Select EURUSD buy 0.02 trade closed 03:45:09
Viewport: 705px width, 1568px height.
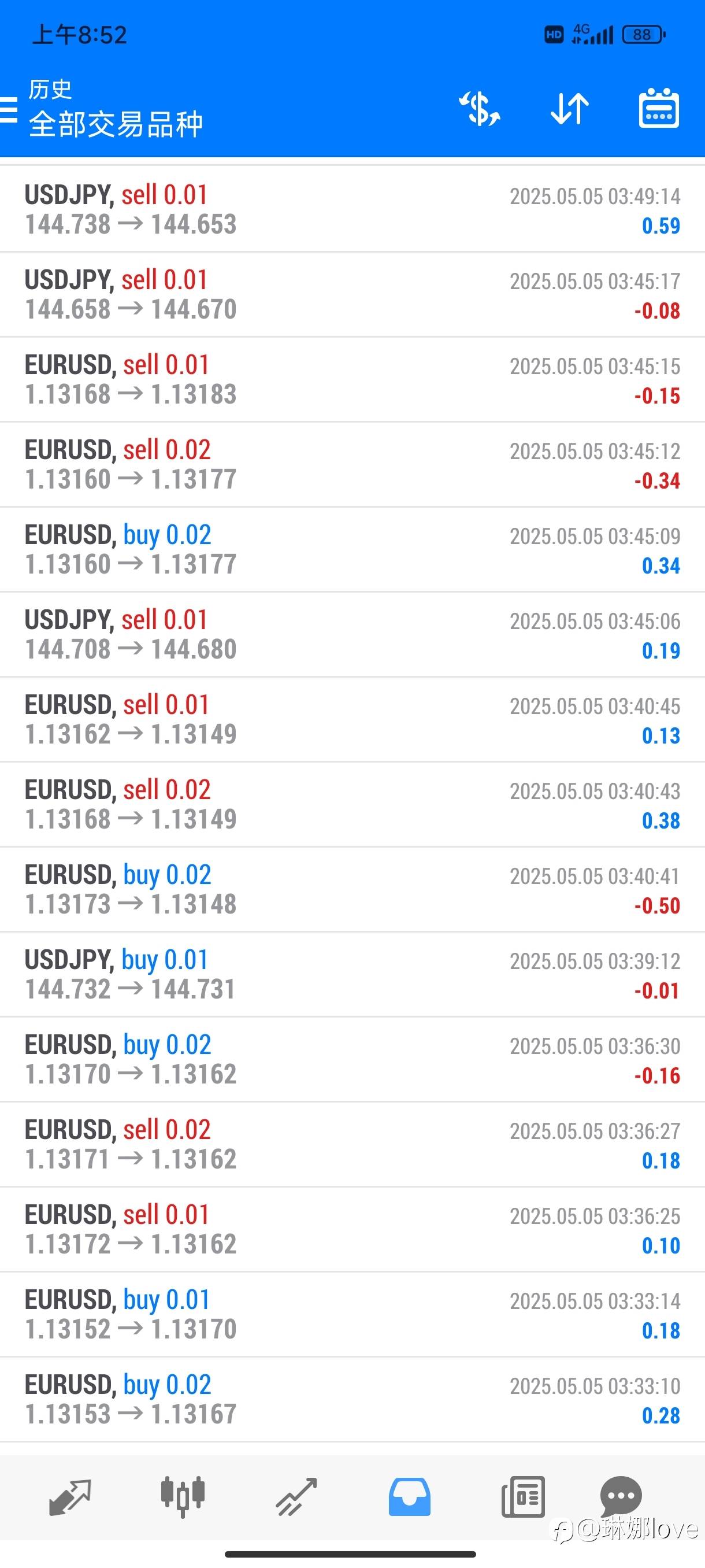[352, 550]
